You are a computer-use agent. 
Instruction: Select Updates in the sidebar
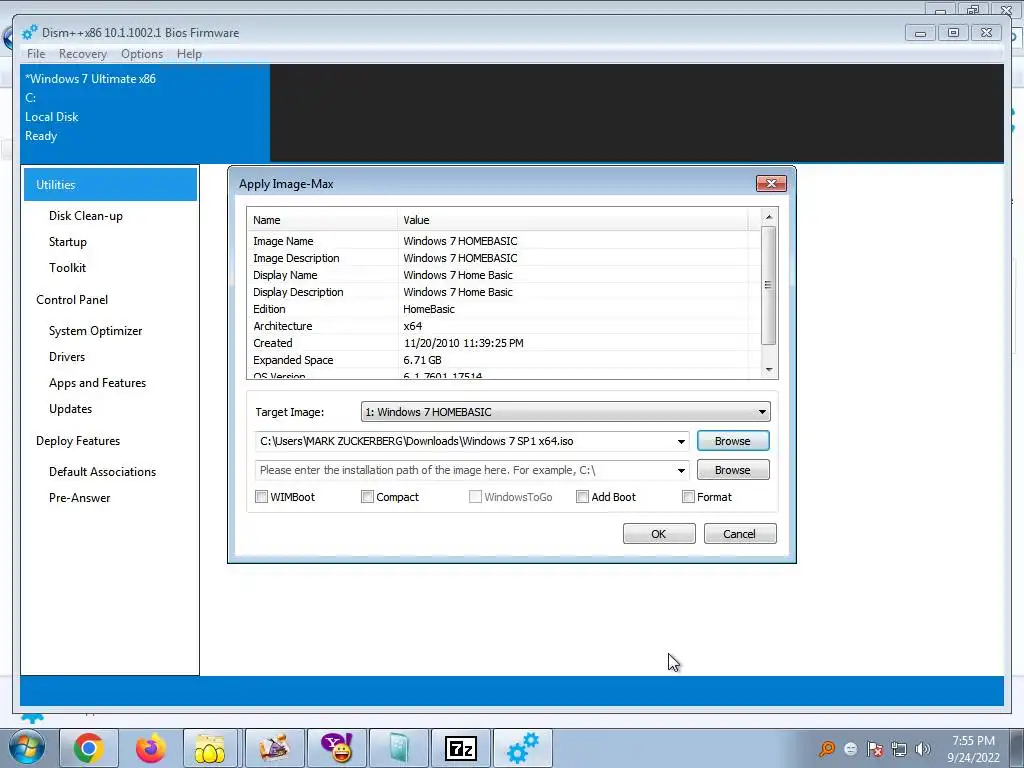71,409
